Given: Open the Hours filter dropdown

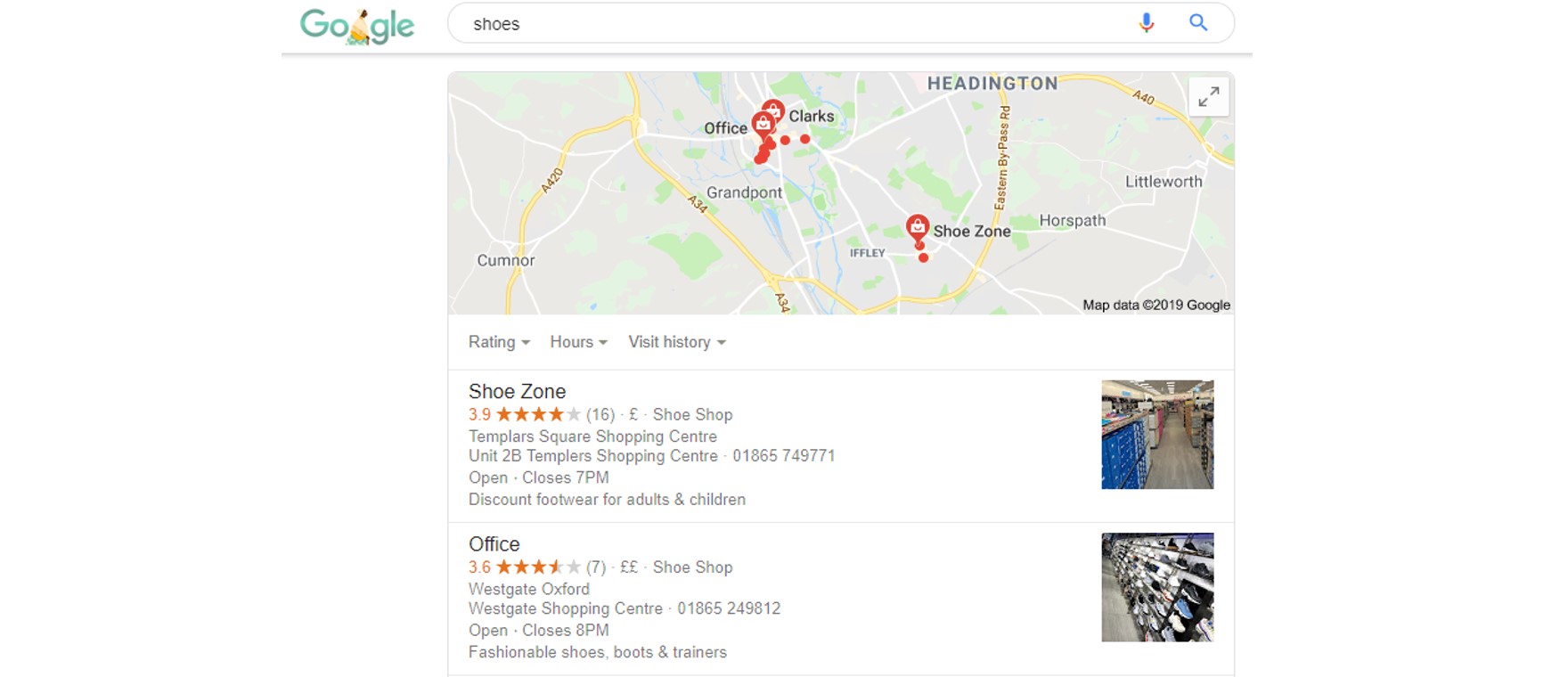Looking at the screenshot, I should click(x=578, y=342).
